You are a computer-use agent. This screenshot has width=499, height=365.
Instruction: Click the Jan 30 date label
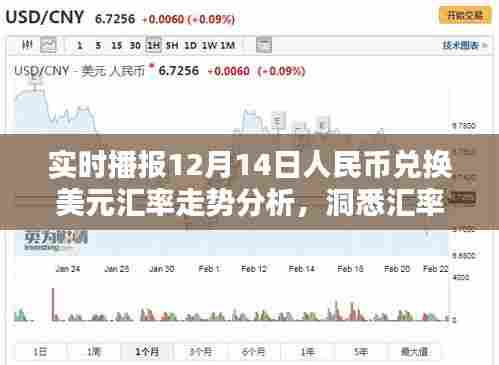pyautogui.click(x=162, y=269)
